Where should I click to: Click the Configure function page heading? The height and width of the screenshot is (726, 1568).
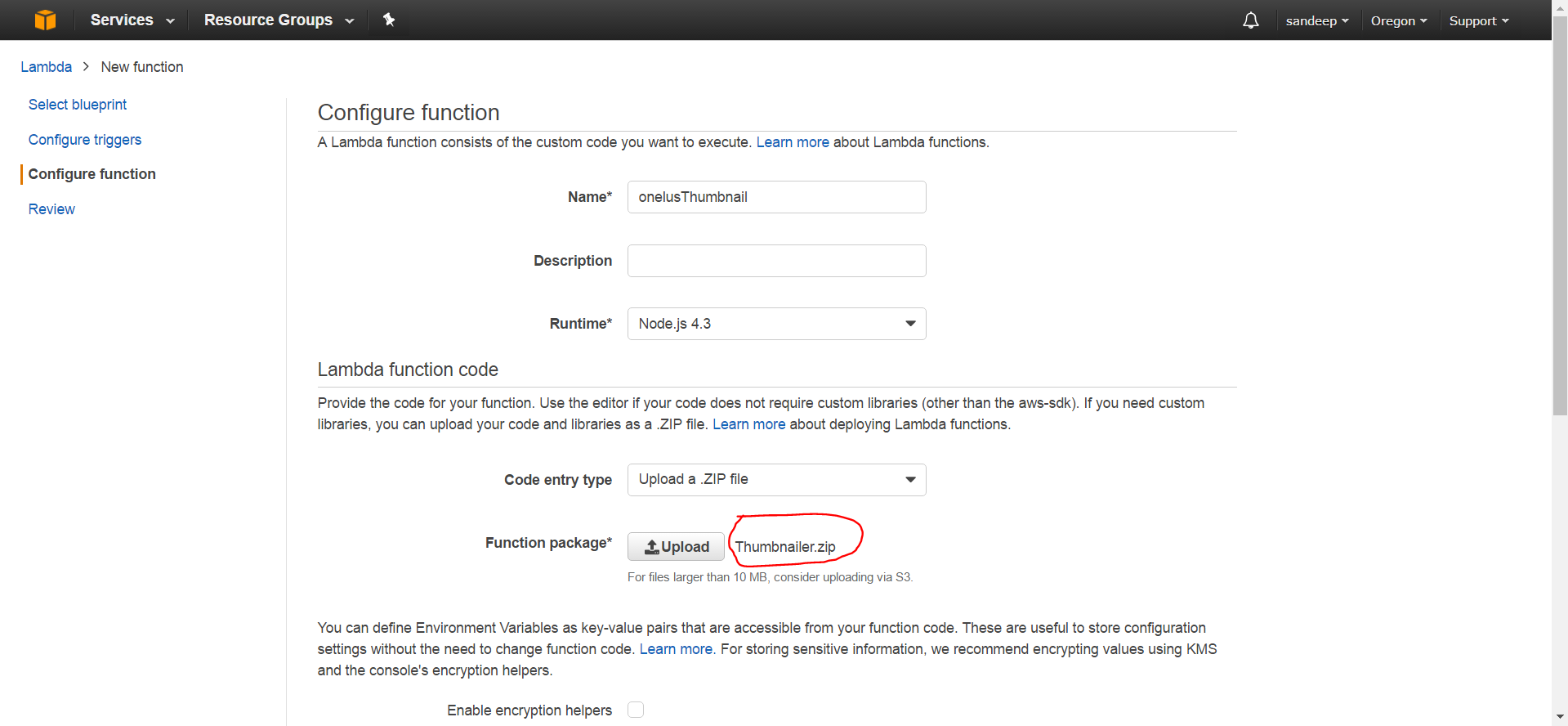(409, 113)
